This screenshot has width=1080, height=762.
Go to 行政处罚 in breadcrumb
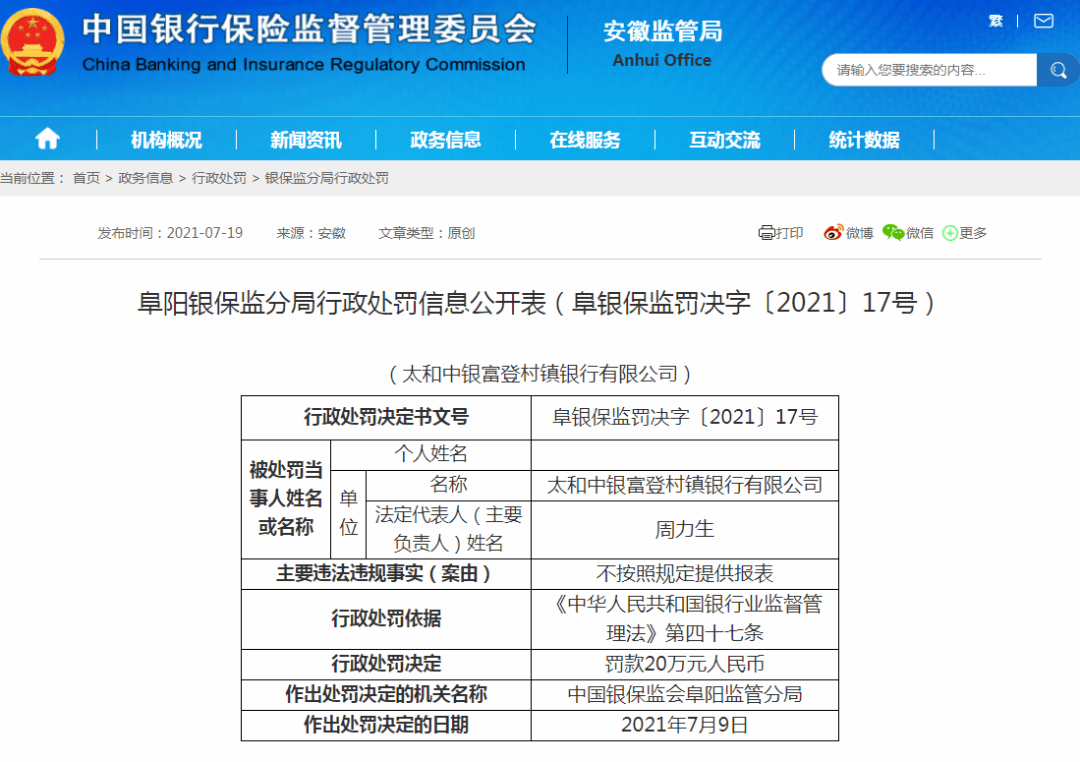pyautogui.click(x=219, y=178)
